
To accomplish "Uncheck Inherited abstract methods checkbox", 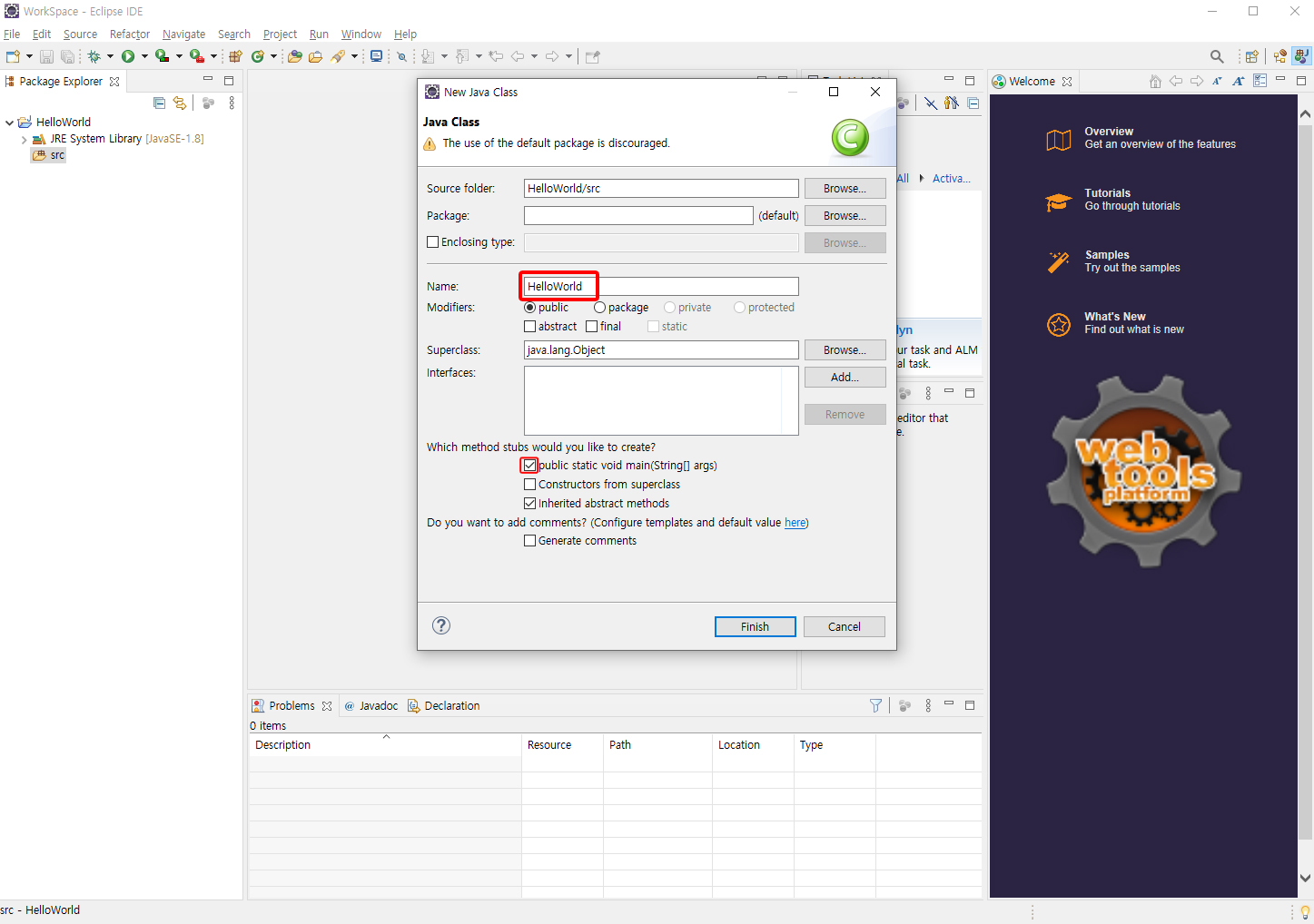I will (530, 504).
